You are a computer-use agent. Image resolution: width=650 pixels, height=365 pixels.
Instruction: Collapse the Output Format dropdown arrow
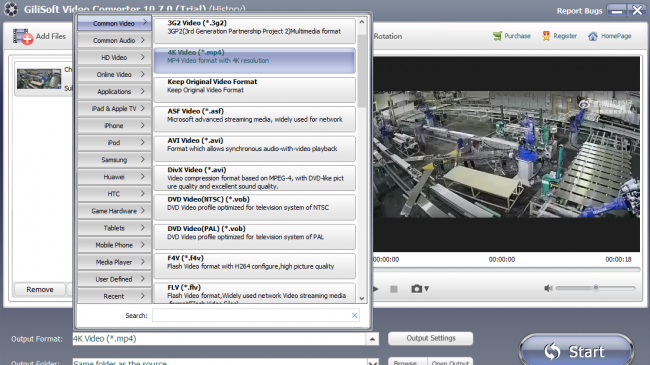(372, 339)
